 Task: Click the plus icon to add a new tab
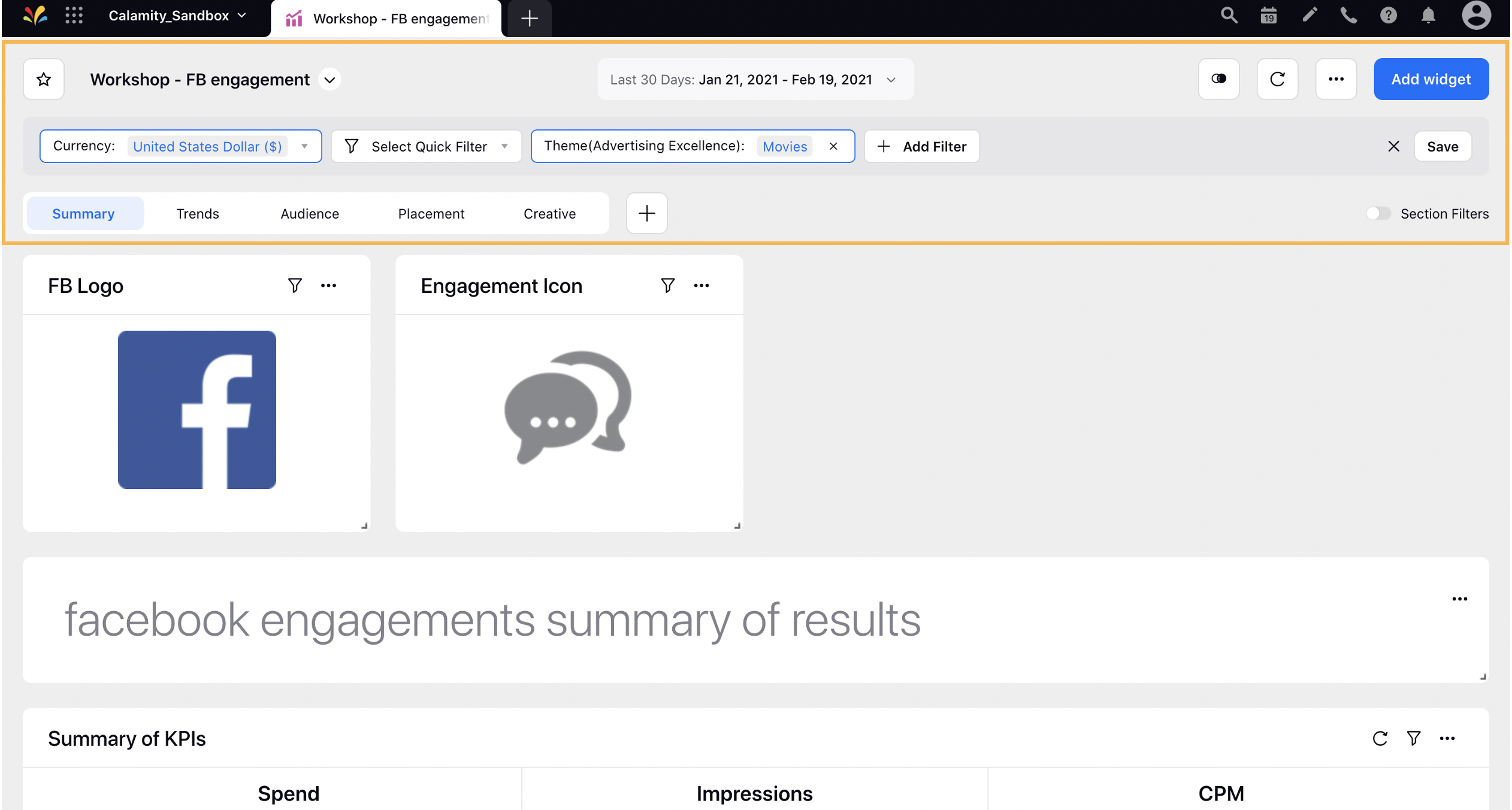coord(647,213)
